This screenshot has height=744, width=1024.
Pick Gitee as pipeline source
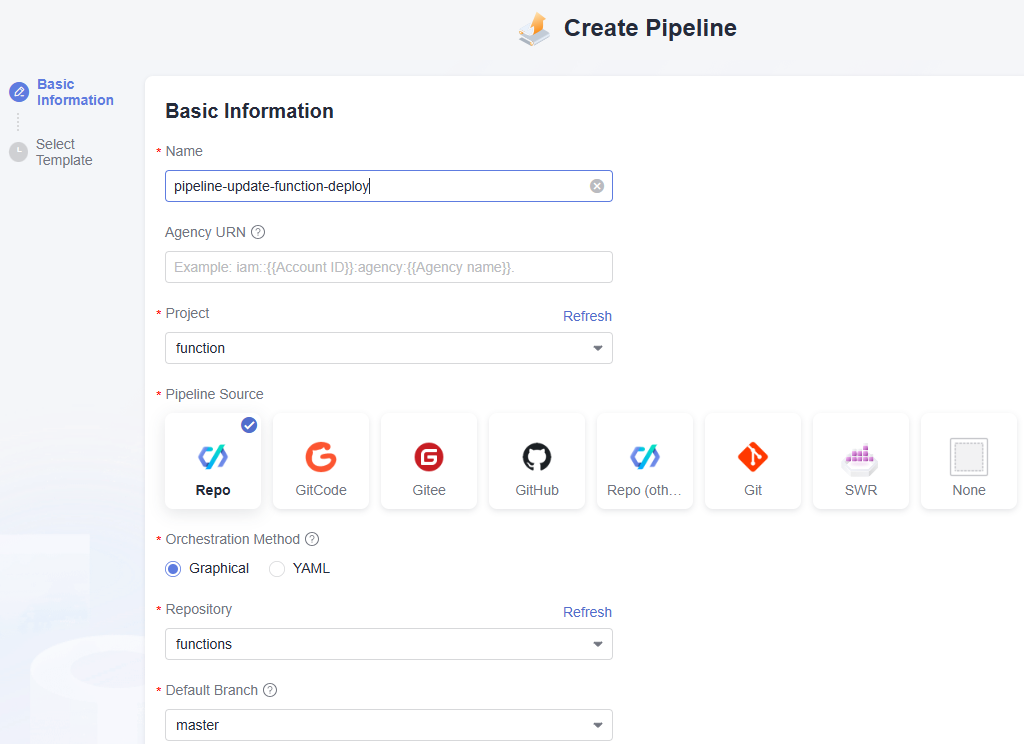pyautogui.click(x=429, y=462)
